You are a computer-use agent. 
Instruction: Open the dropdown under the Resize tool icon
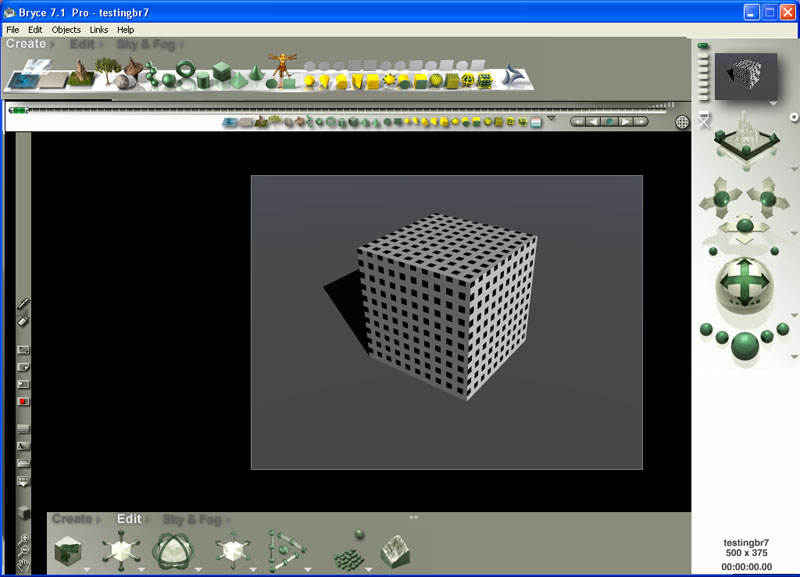pyautogui.click(x=139, y=570)
